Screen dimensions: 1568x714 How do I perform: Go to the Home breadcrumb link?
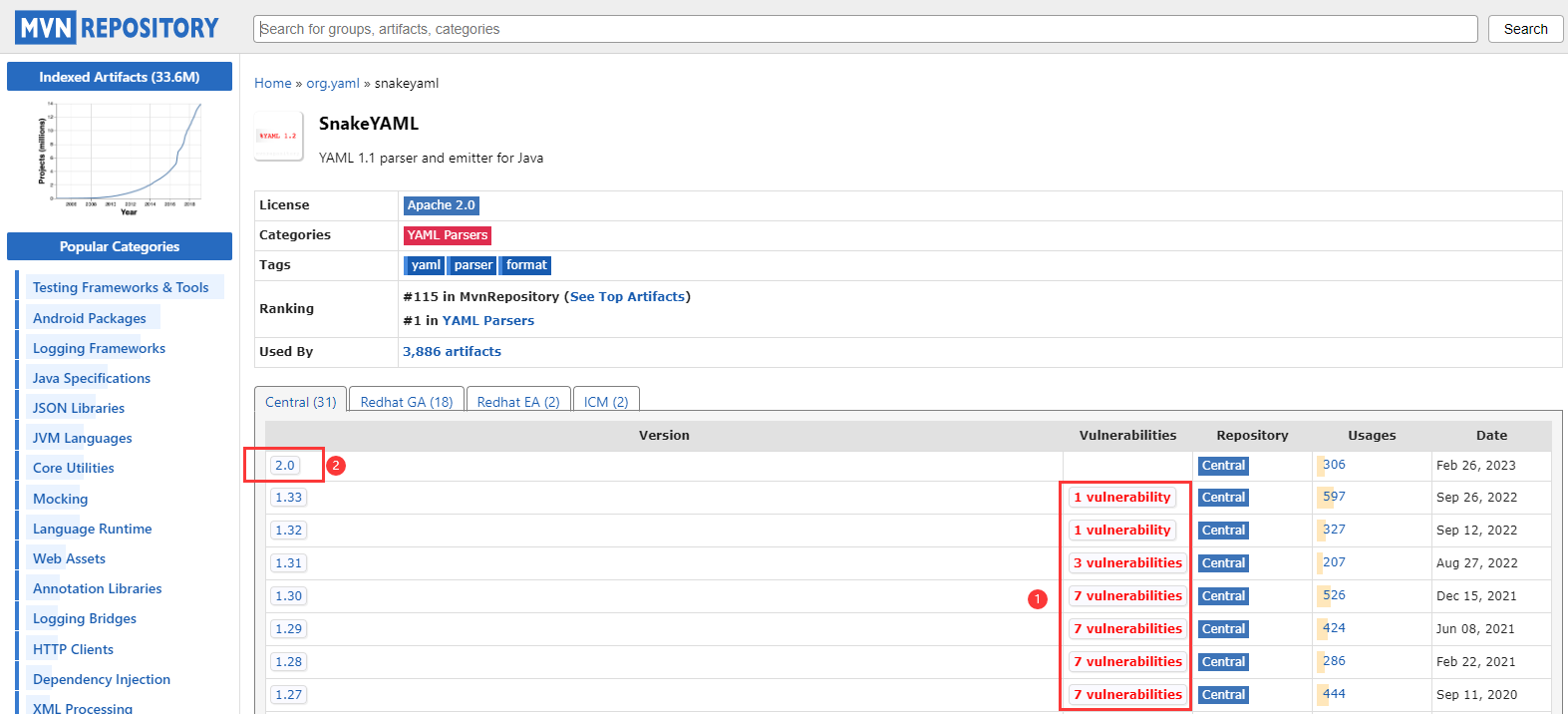pos(273,83)
